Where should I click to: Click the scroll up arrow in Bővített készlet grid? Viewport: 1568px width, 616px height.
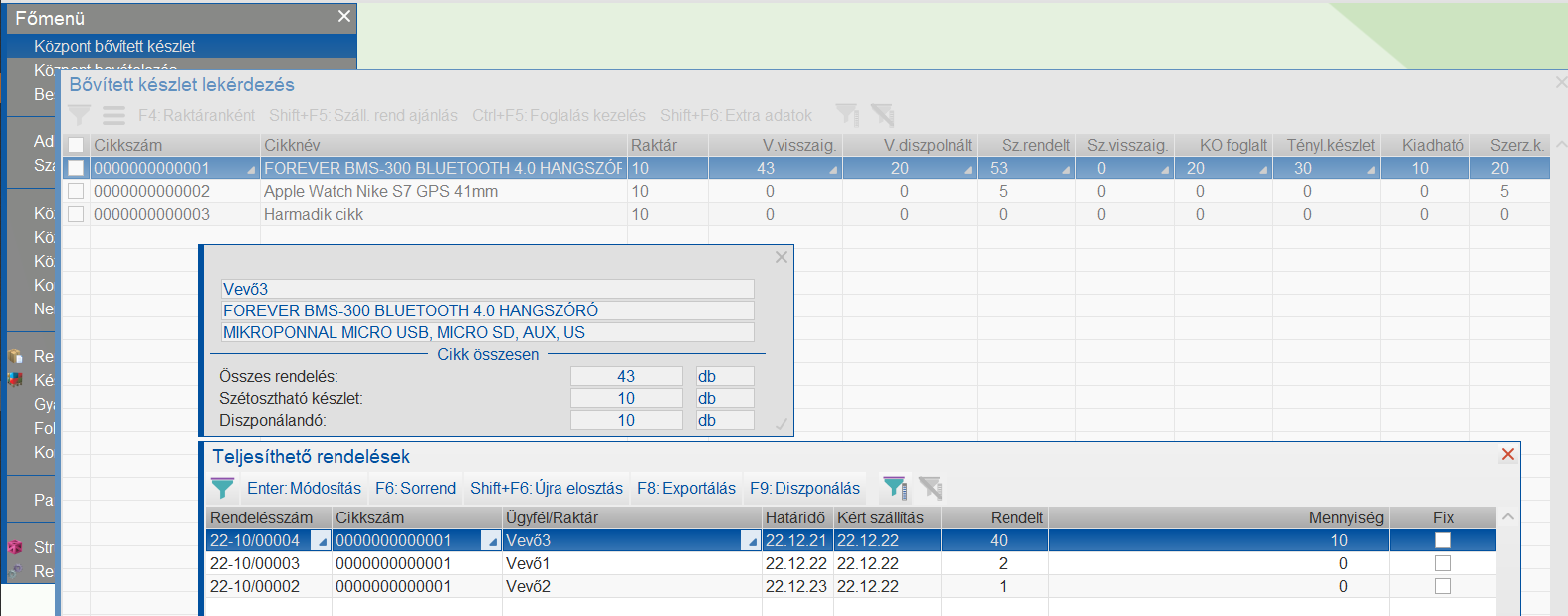coord(1560,144)
